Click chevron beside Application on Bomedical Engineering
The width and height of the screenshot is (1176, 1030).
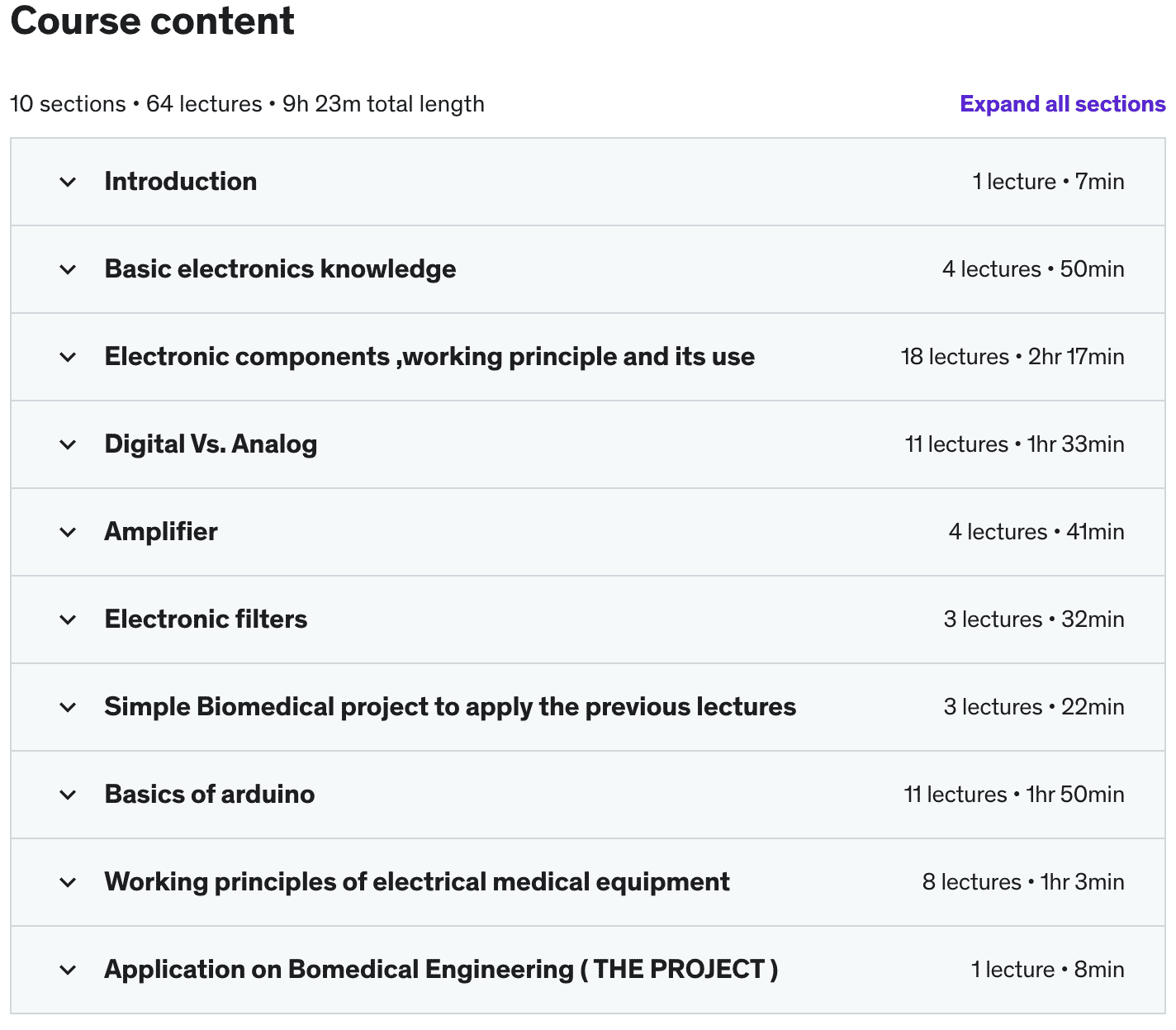69,970
